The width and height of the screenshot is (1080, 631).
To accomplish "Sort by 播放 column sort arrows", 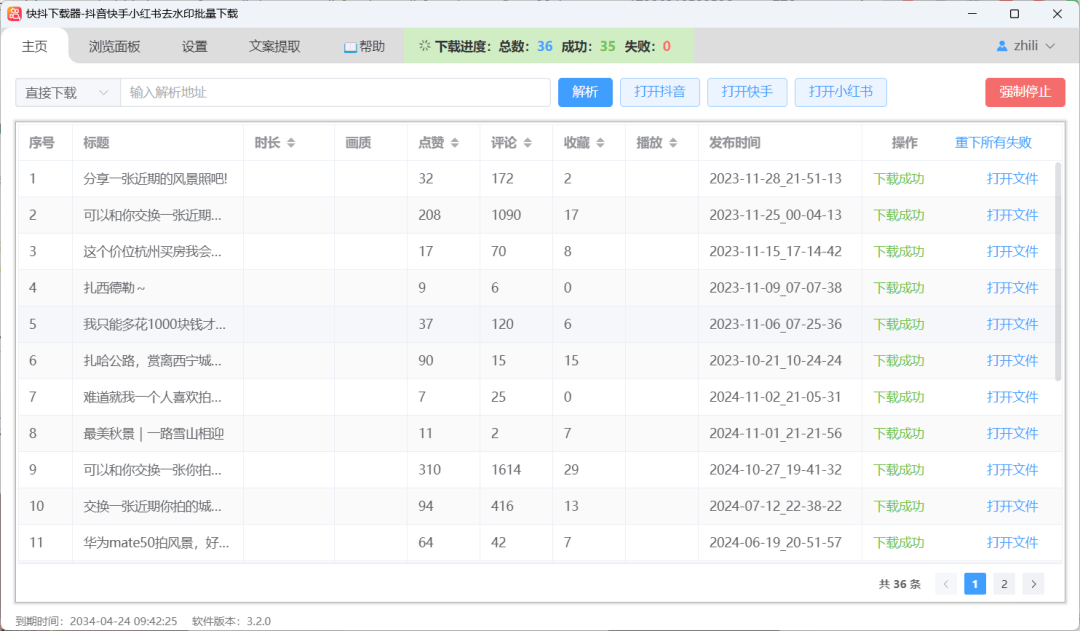I will point(673,143).
